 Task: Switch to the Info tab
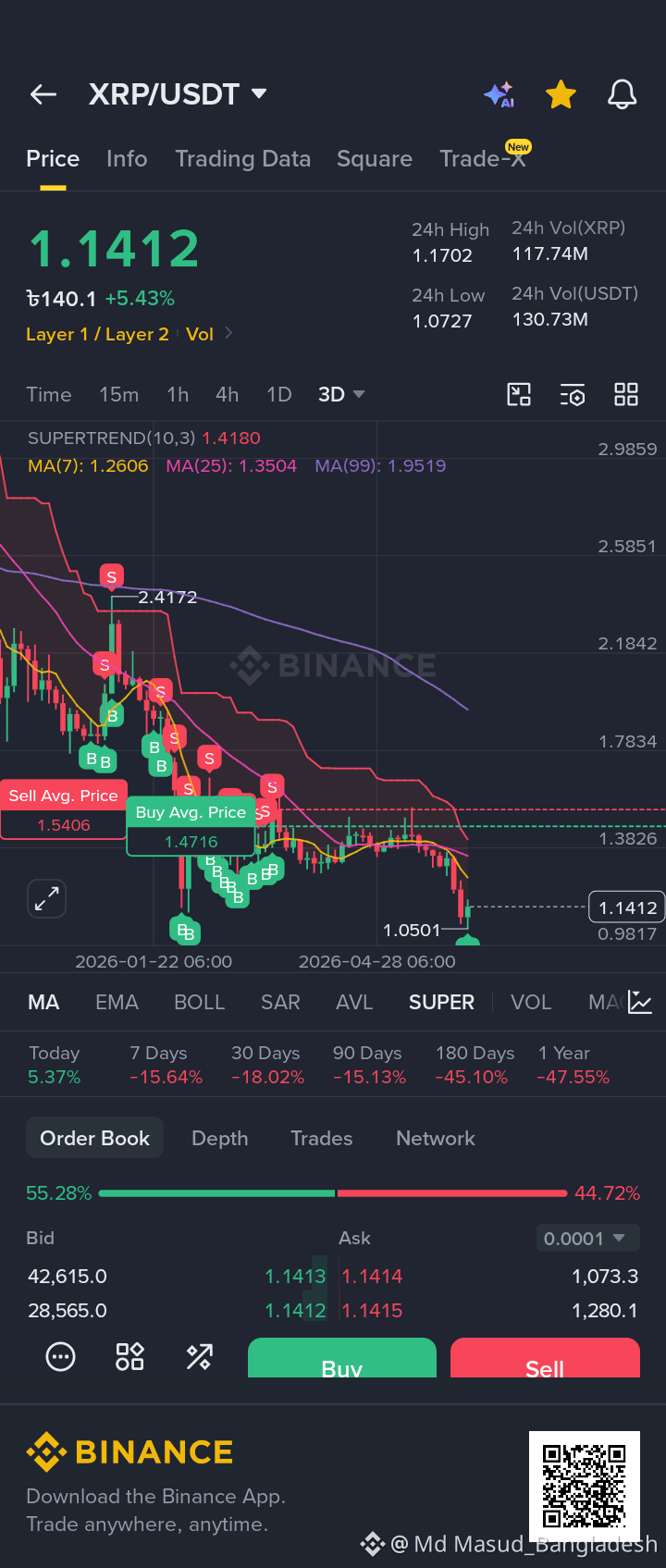127,159
